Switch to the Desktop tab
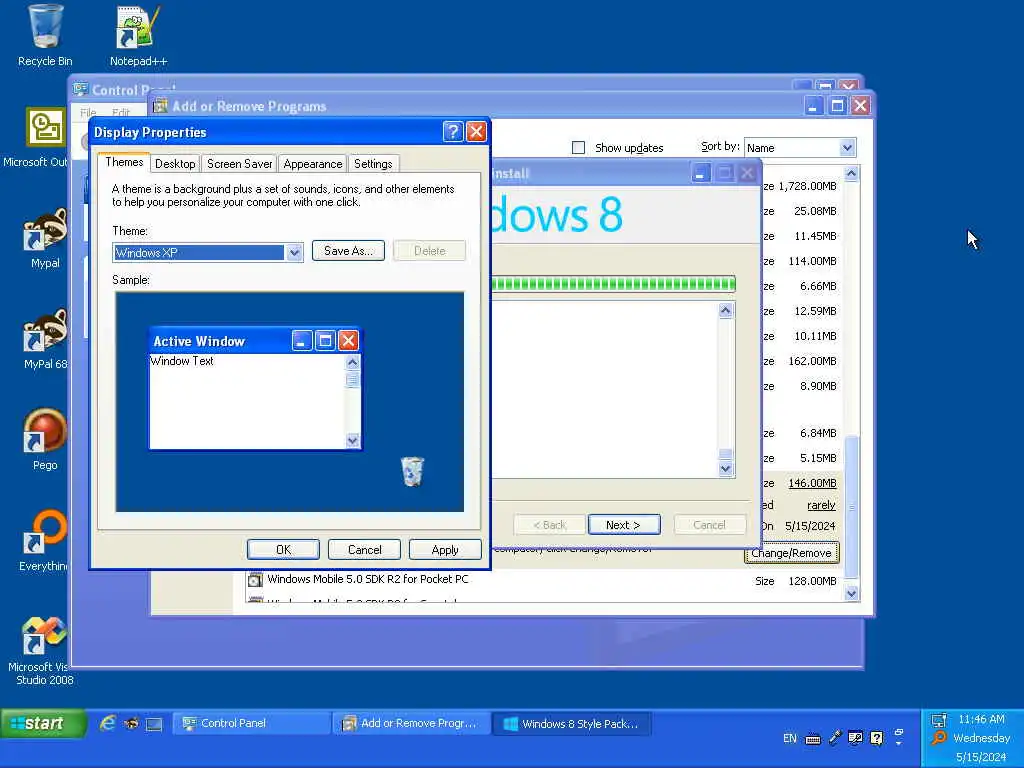Viewport: 1024px width, 768px height. point(175,164)
